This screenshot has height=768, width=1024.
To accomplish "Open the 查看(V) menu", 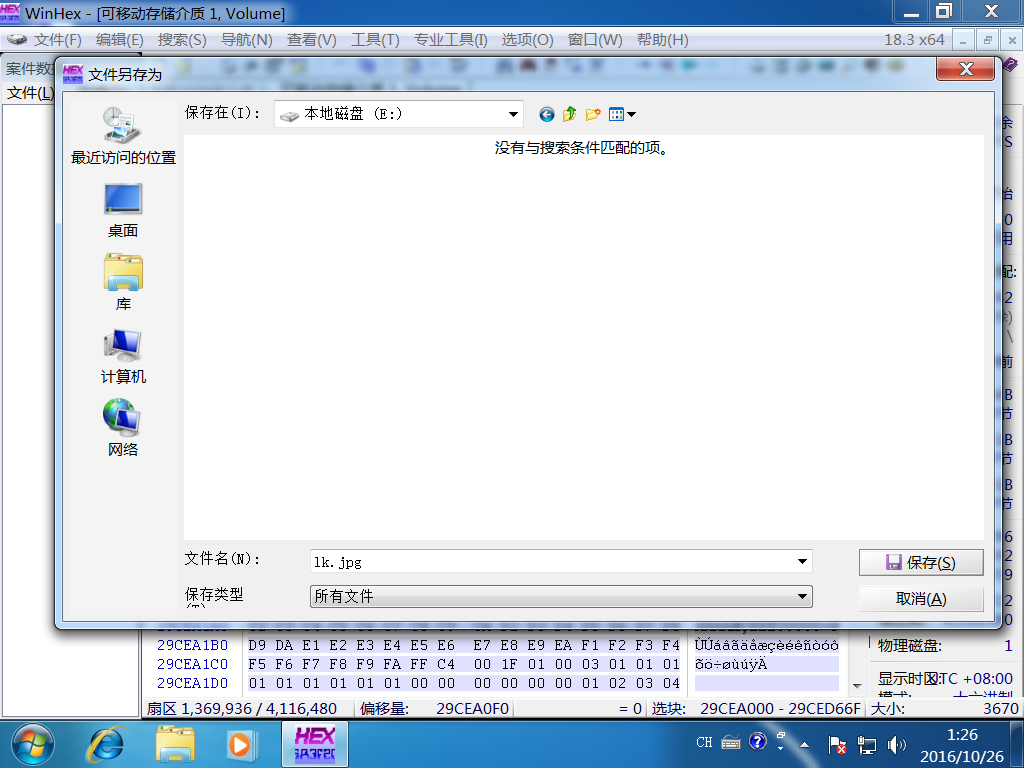I will (312, 40).
